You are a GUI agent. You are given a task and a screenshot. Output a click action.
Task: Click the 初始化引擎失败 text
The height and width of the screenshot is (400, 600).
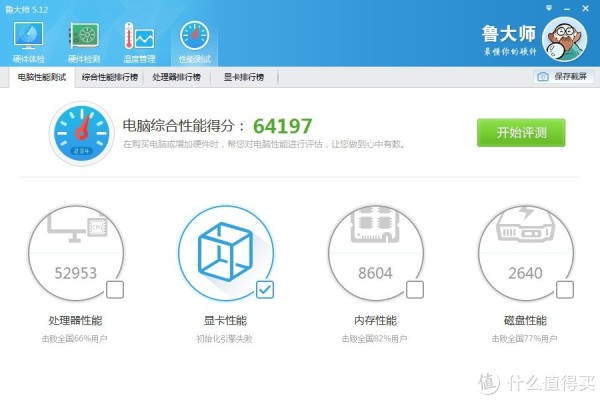pos(224,339)
